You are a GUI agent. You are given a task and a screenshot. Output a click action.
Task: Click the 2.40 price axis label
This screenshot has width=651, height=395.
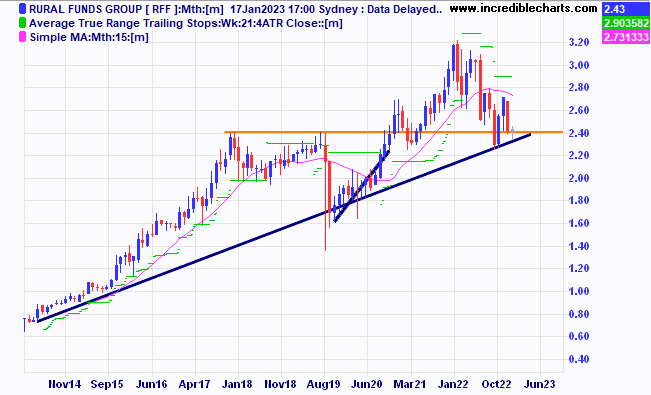click(x=579, y=133)
